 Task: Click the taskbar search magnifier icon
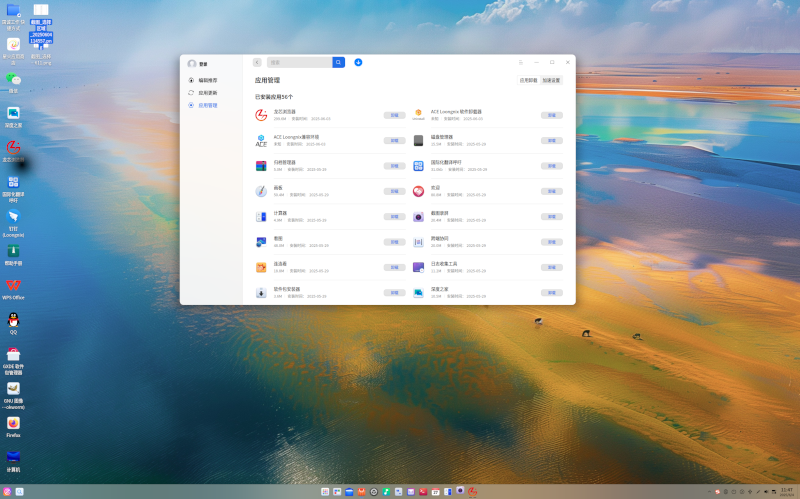point(19,492)
